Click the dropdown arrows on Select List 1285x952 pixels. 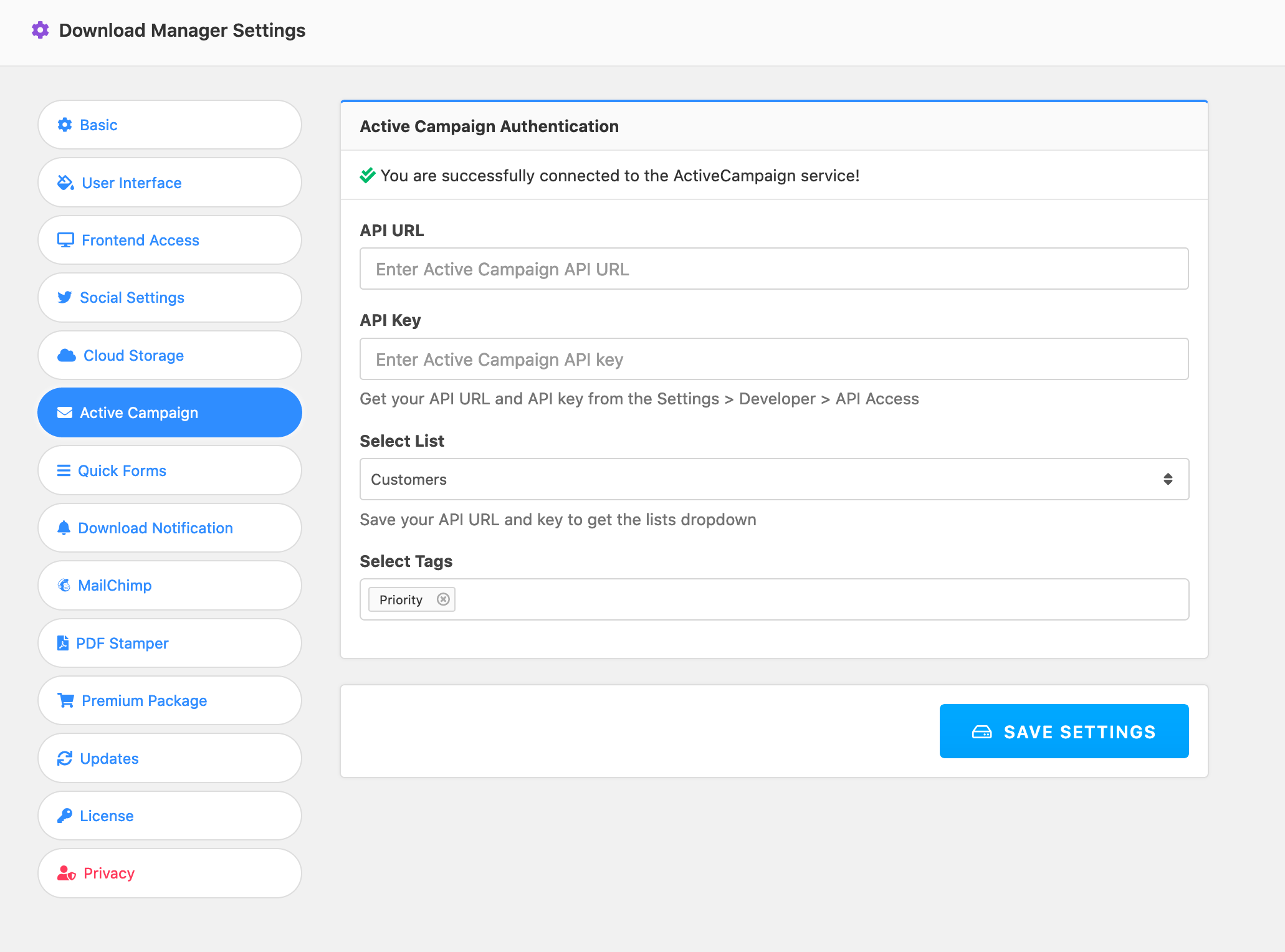click(x=1168, y=479)
